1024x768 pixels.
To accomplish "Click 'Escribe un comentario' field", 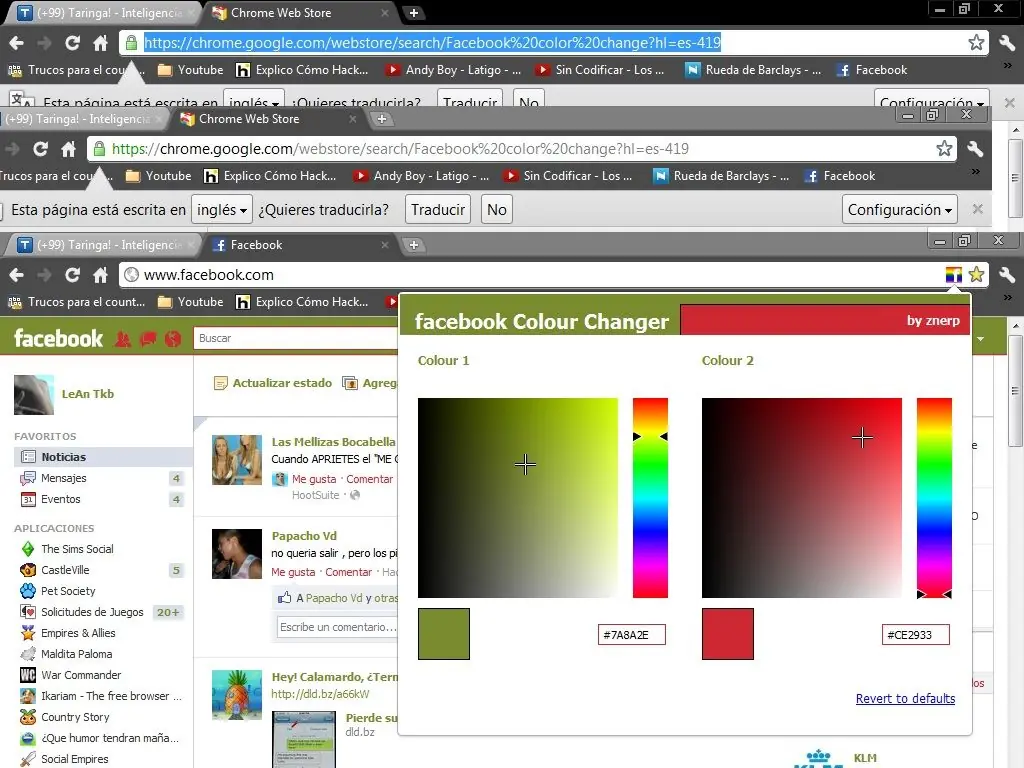I will click(x=338, y=627).
